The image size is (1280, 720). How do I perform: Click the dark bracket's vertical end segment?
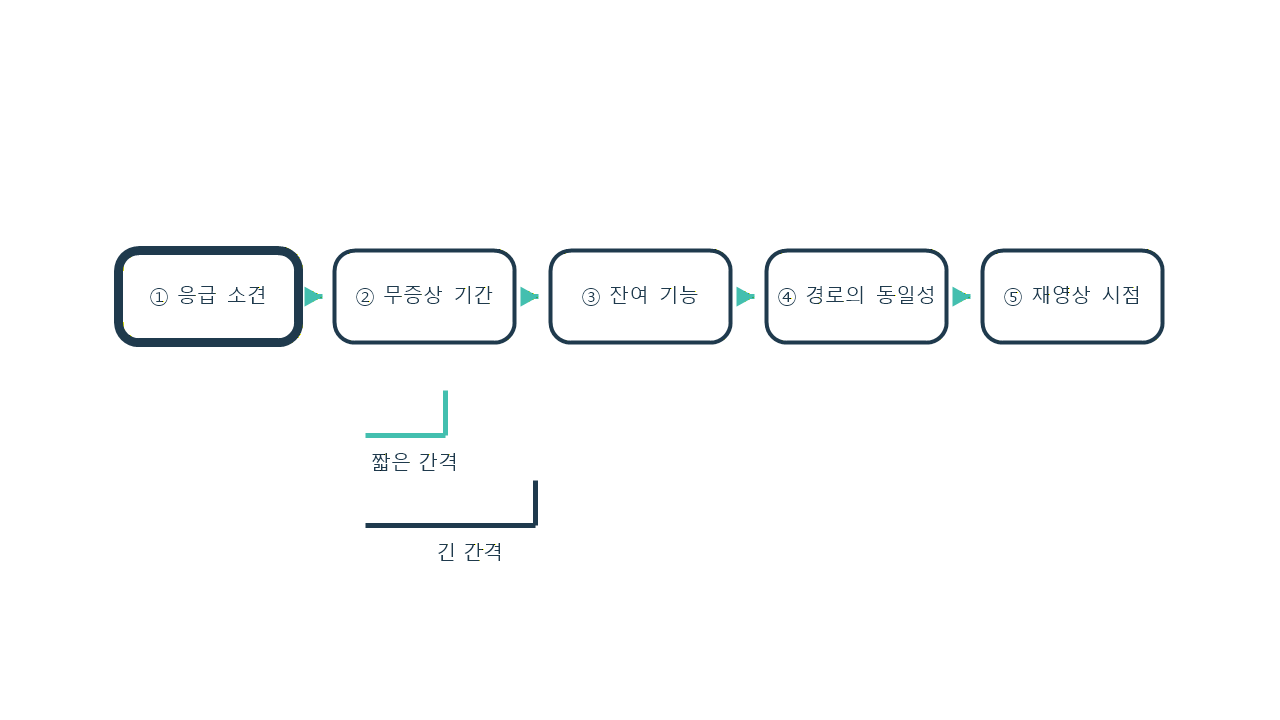pos(535,503)
